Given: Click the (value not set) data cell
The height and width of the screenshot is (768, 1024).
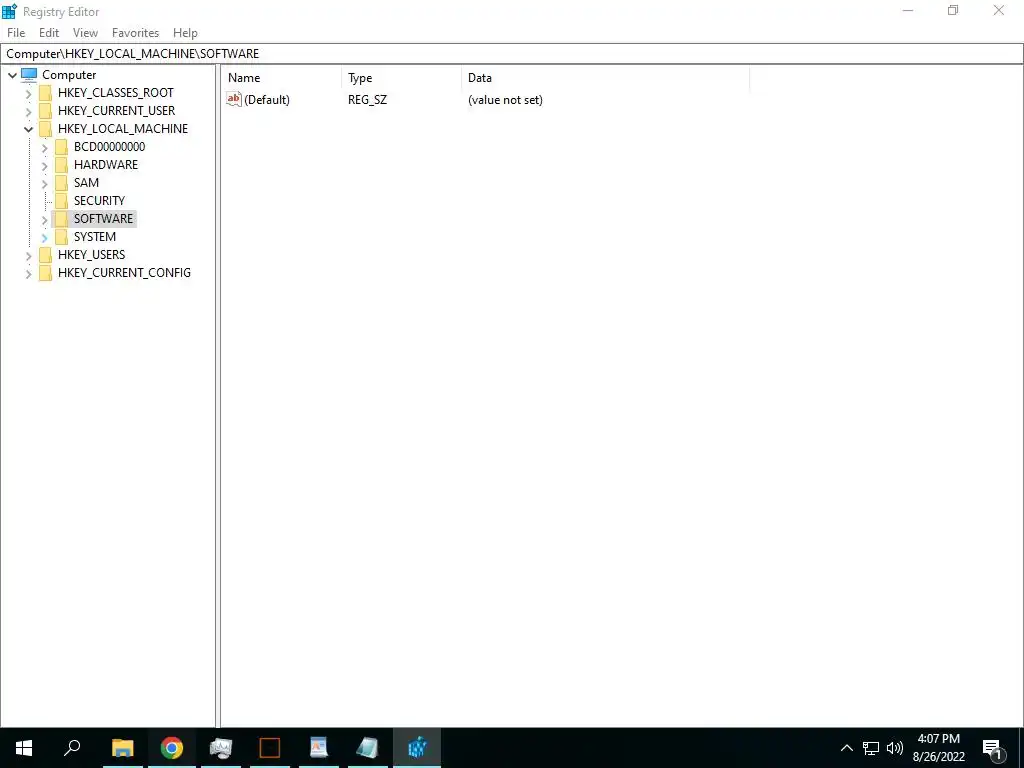Looking at the screenshot, I should point(505,100).
